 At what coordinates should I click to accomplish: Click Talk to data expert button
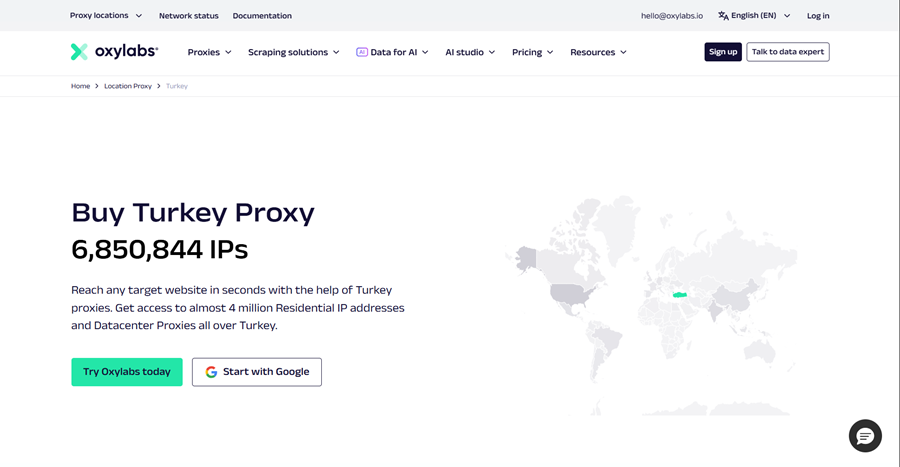788,52
